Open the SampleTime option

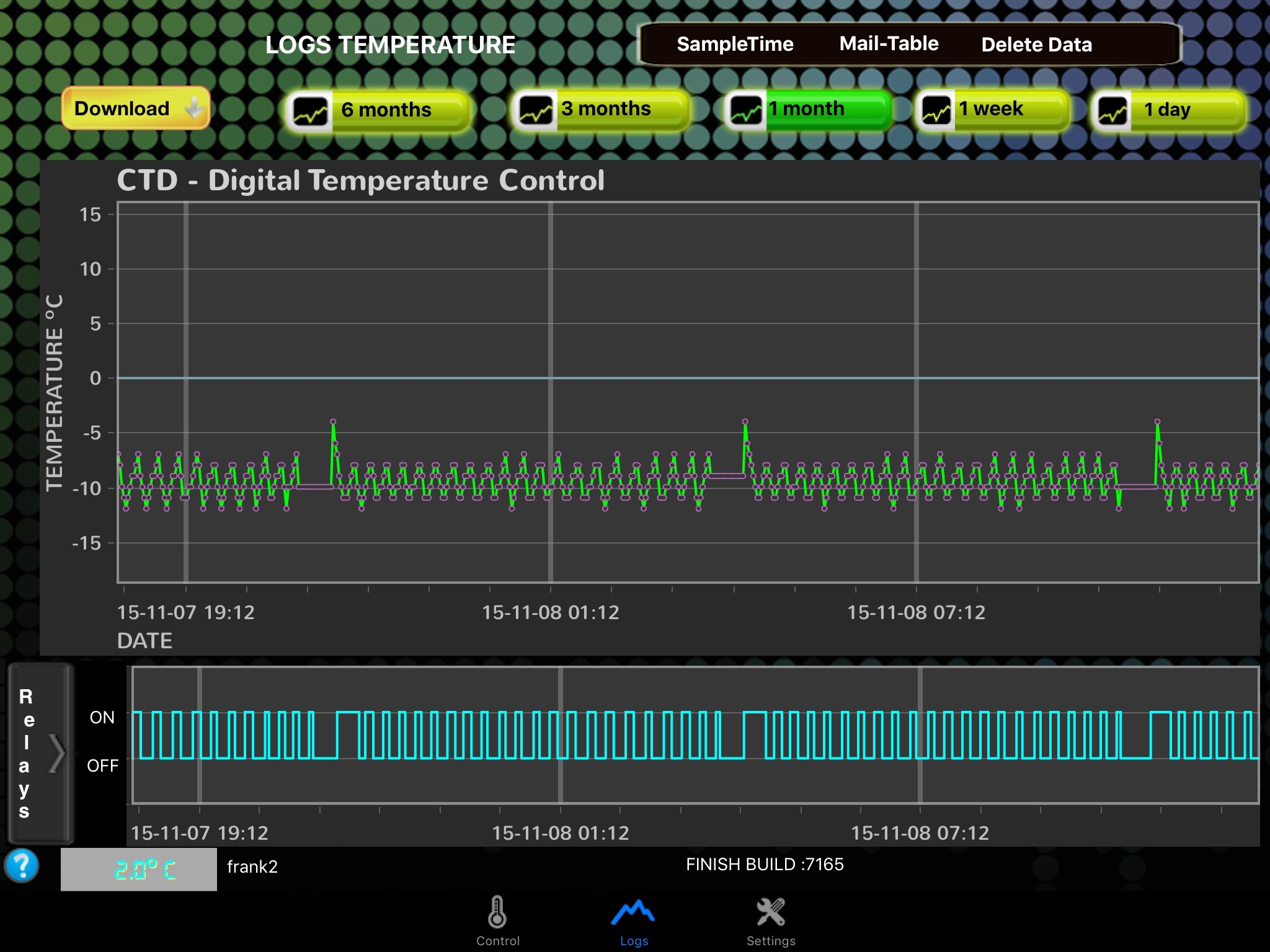tap(735, 44)
